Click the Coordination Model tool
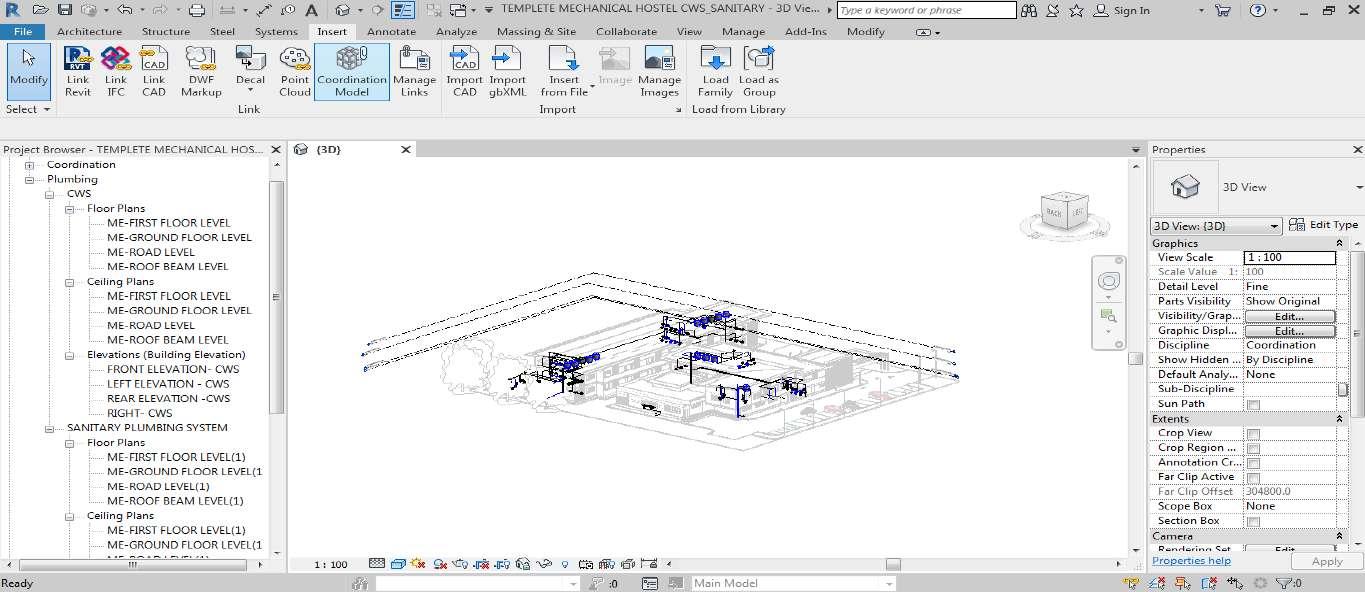 [351, 72]
